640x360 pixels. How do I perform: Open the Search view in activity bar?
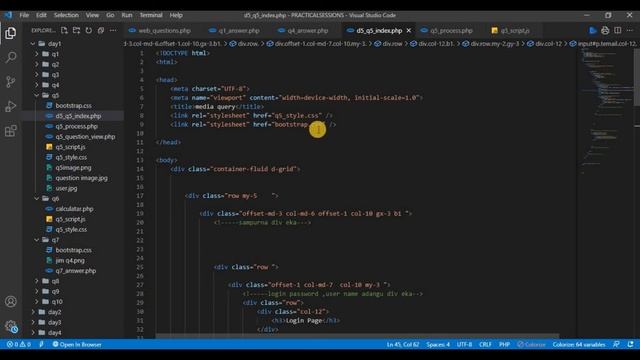(x=11, y=57)
